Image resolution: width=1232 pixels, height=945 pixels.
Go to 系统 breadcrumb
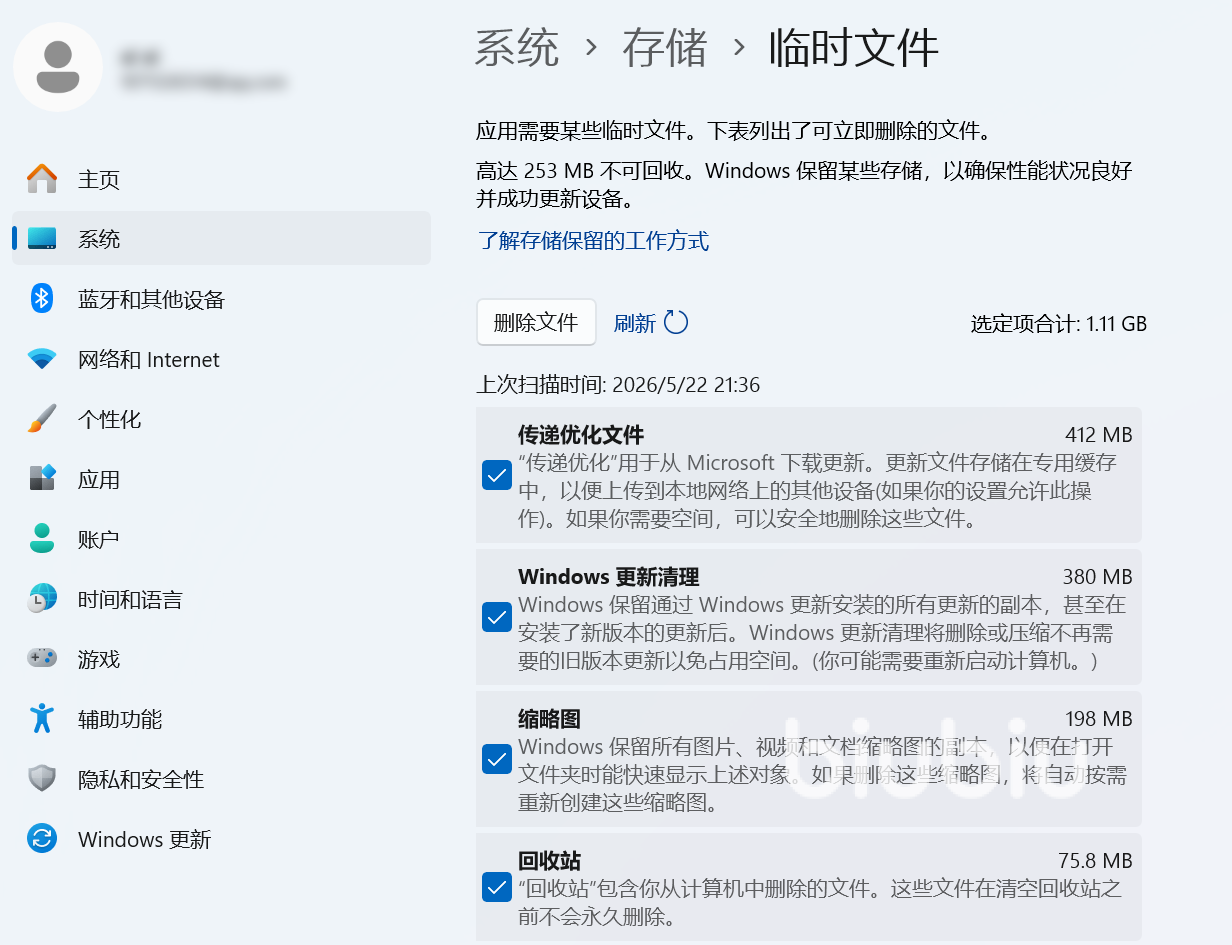pos(517,48)
